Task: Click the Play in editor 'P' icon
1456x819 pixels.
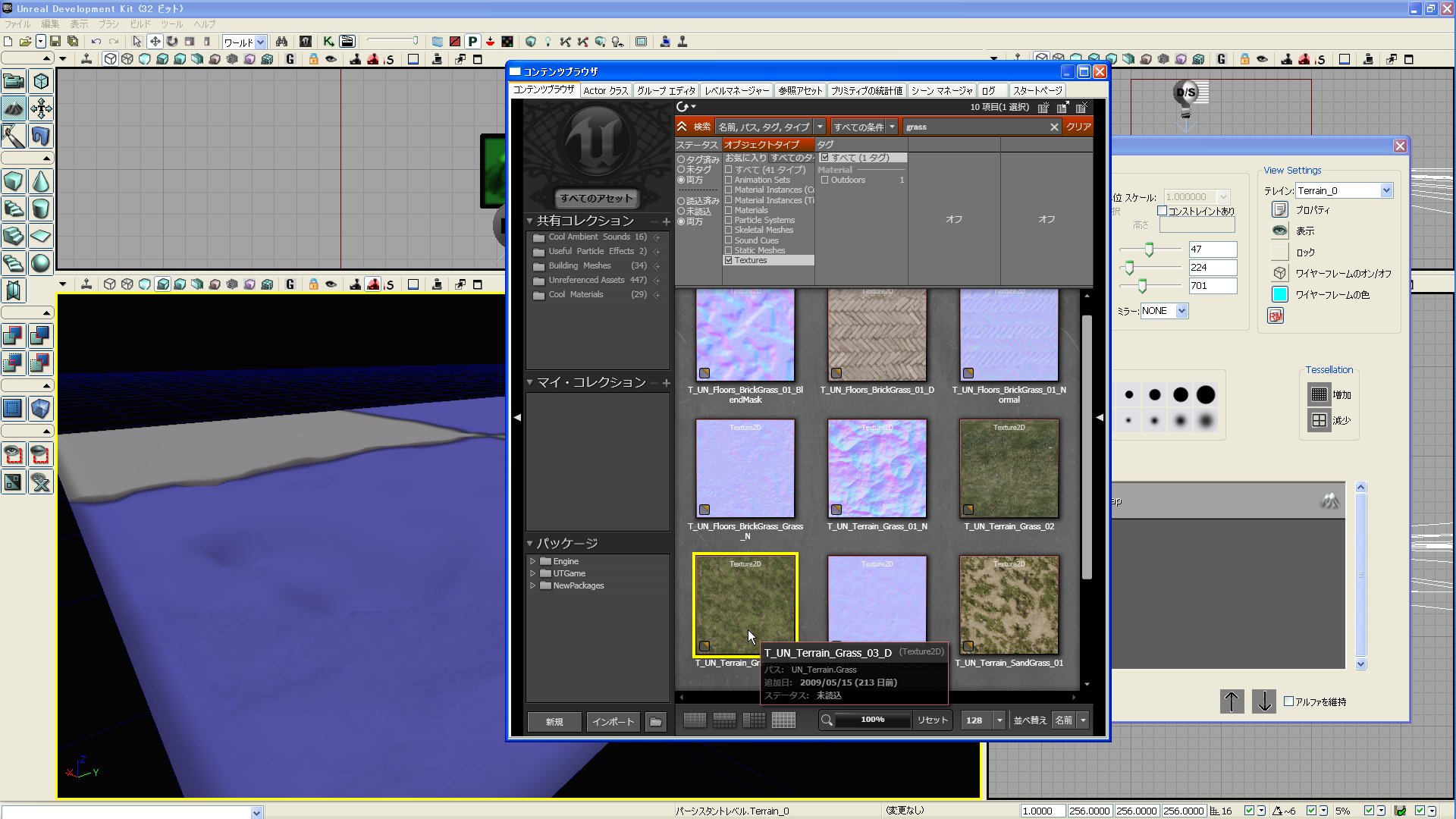Action: pyautogui.click(x=472, y=42)
